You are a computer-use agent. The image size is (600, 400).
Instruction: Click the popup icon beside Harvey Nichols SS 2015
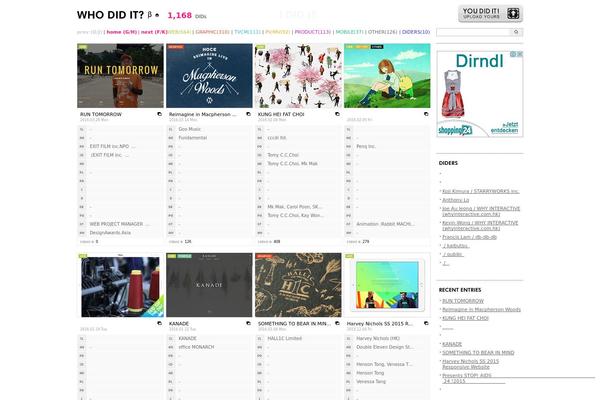[426, 323]
